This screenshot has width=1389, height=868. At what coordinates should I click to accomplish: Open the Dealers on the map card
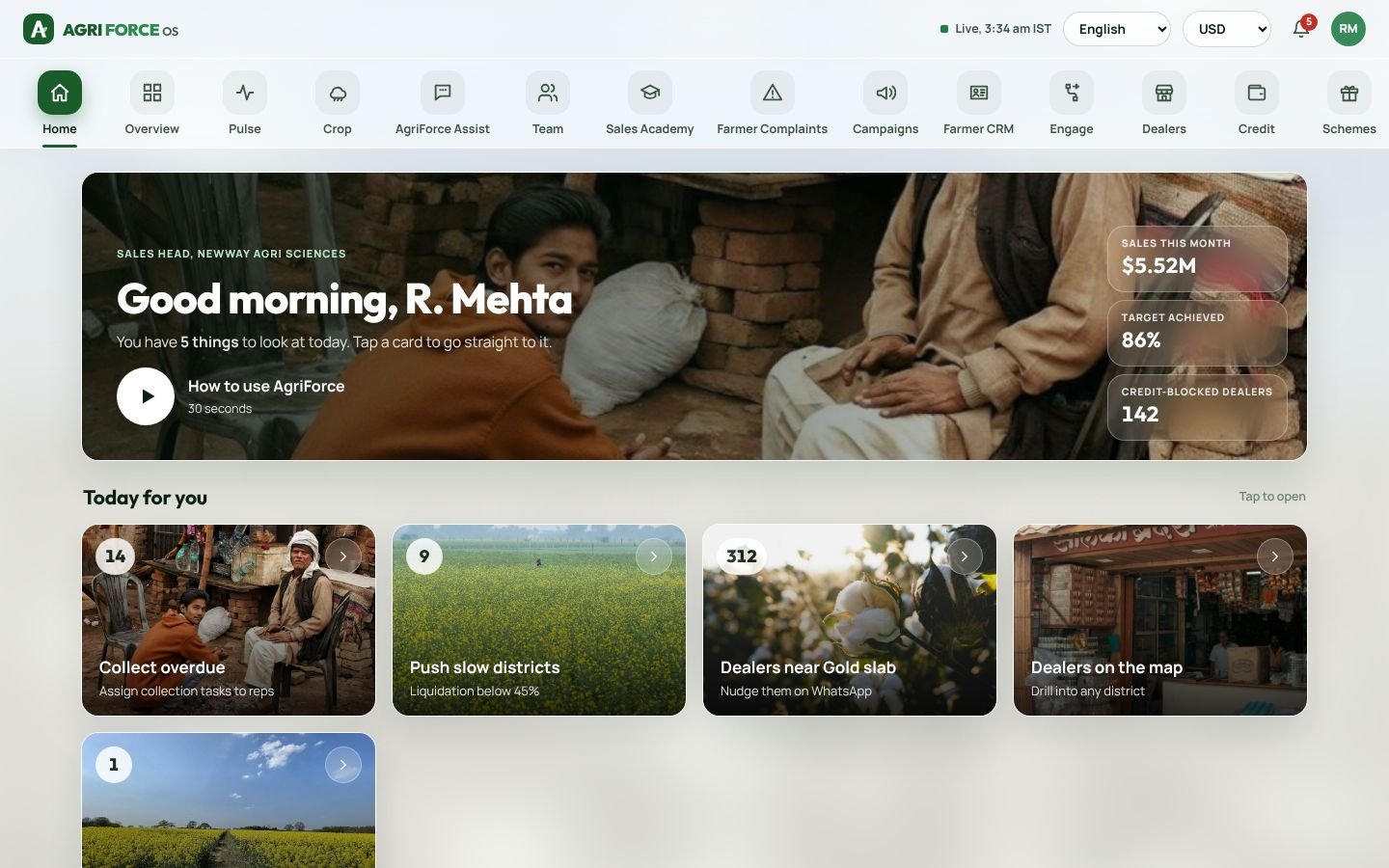click(1160, 620)
